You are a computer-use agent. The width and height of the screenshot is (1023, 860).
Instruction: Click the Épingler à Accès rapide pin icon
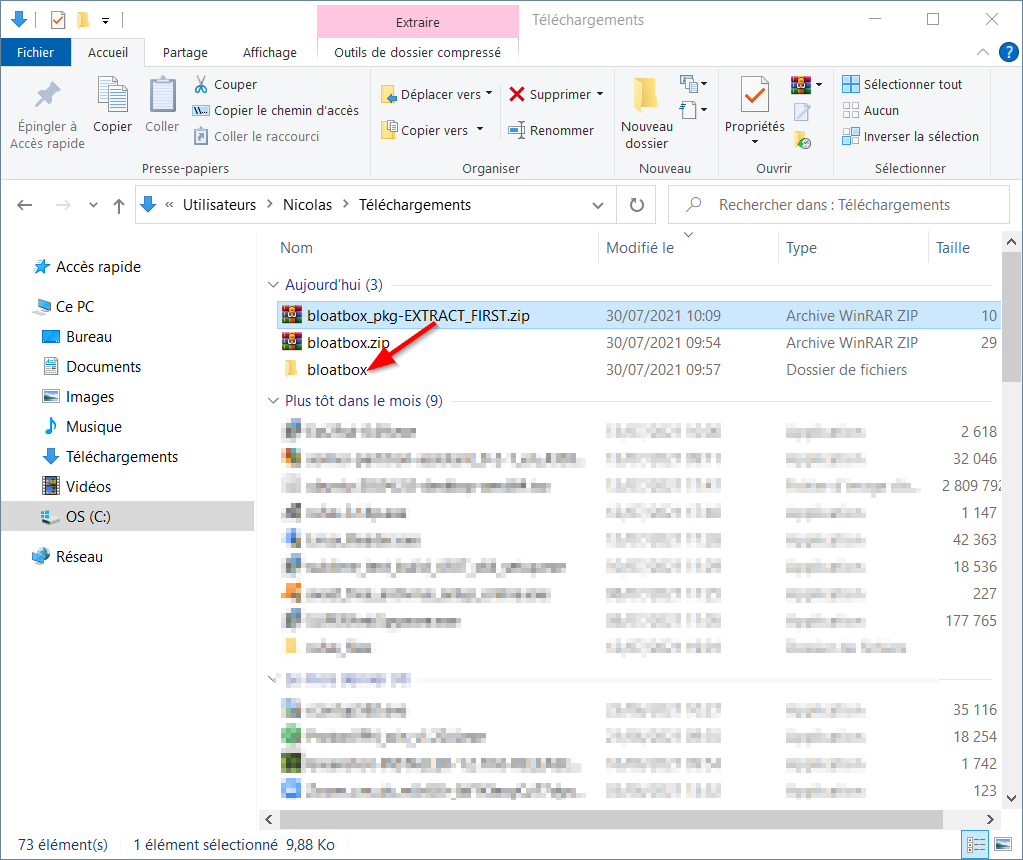coord(47,95)
